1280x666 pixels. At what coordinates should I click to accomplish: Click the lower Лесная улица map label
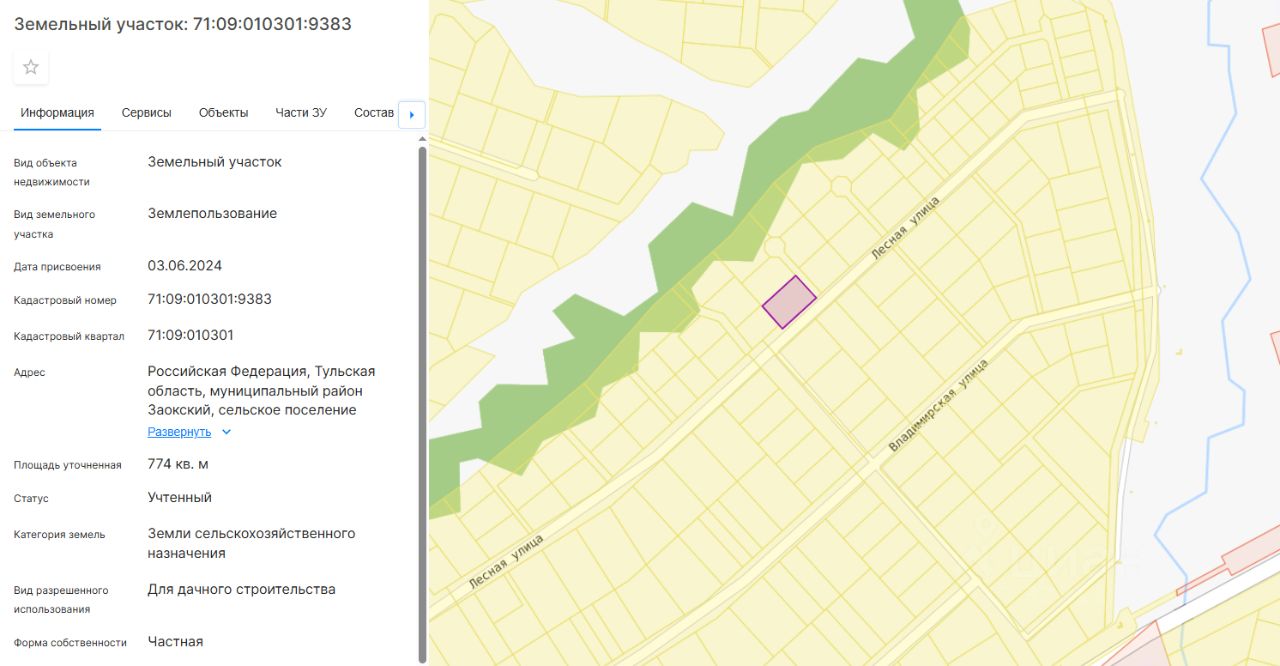point(505,561)
